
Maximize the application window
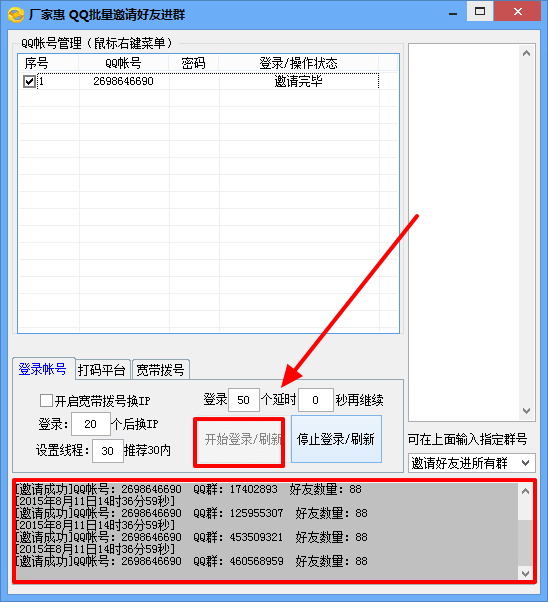coord(480,12)
